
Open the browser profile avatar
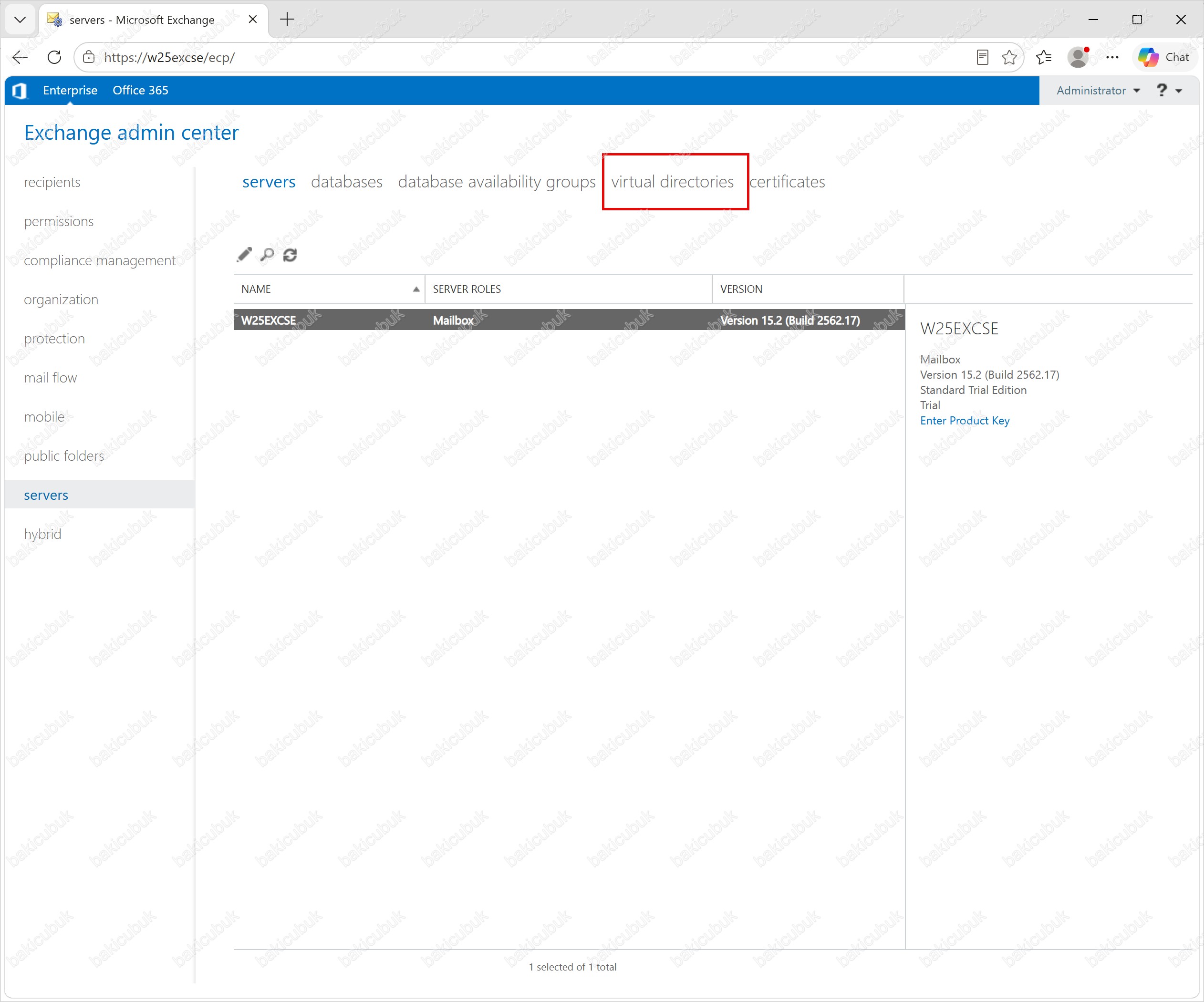click(x=1079, y=57)
